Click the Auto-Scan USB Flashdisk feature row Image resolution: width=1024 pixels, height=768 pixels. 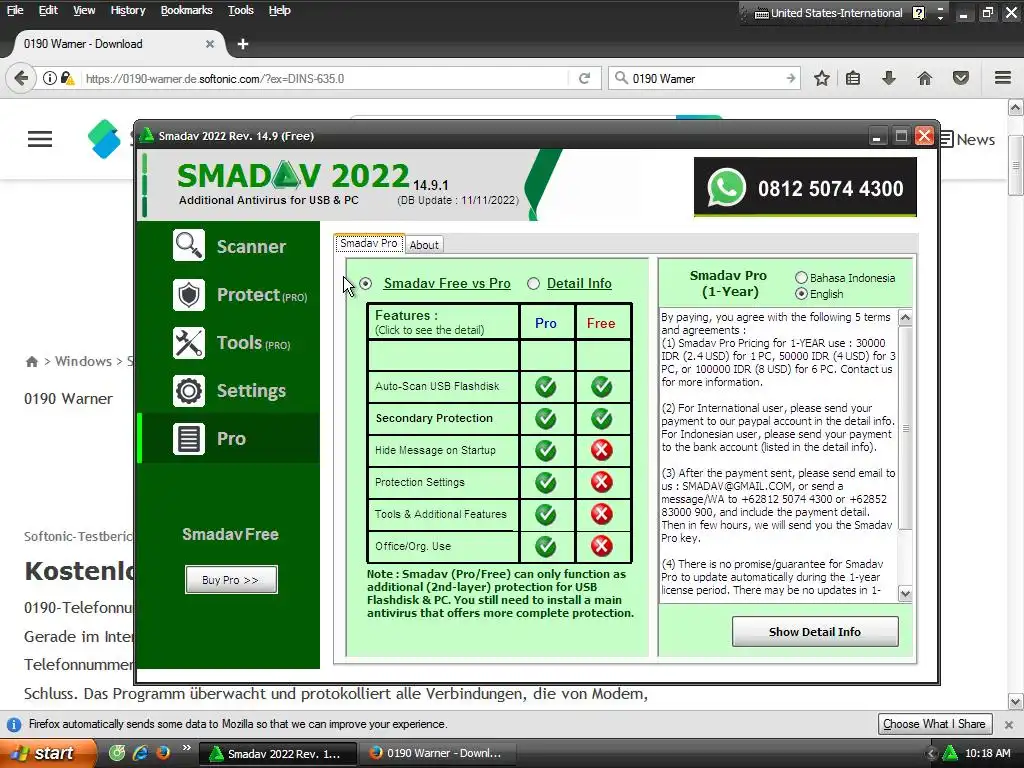(443, 387)
